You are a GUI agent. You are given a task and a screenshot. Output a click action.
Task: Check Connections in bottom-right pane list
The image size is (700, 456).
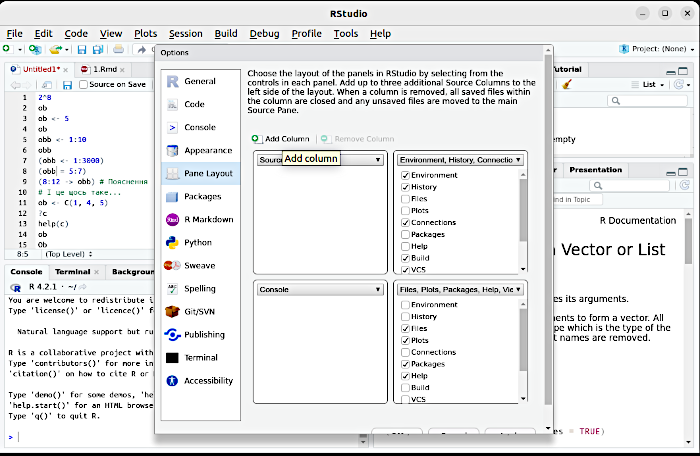(405, 352)
